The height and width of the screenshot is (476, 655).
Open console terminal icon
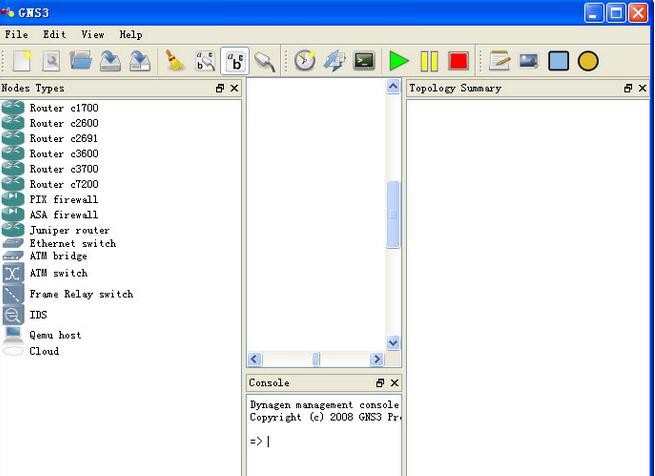pos(364,61)
